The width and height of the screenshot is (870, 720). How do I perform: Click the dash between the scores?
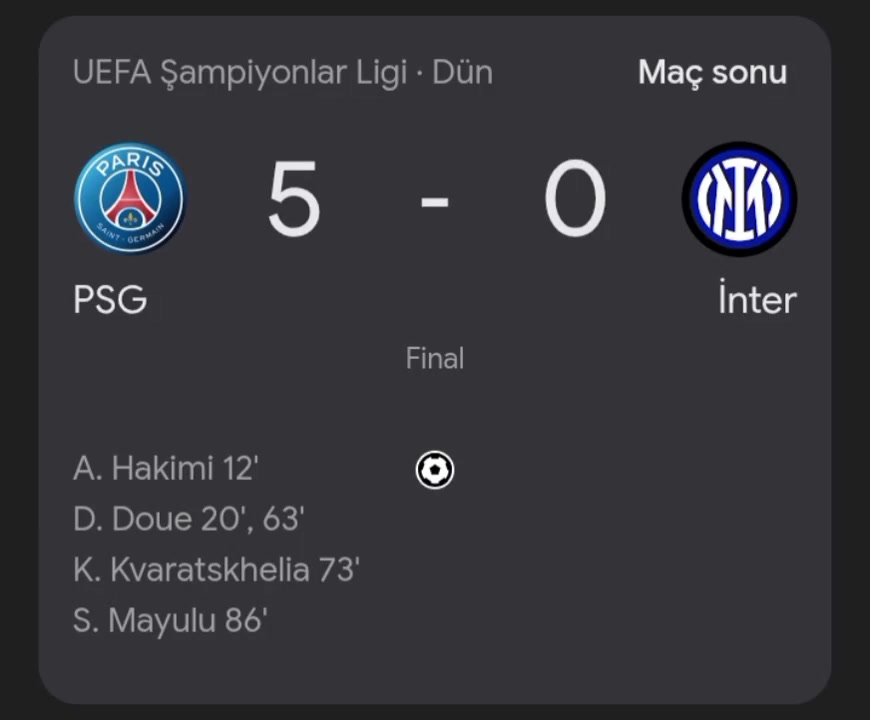(x=434, y=200)
